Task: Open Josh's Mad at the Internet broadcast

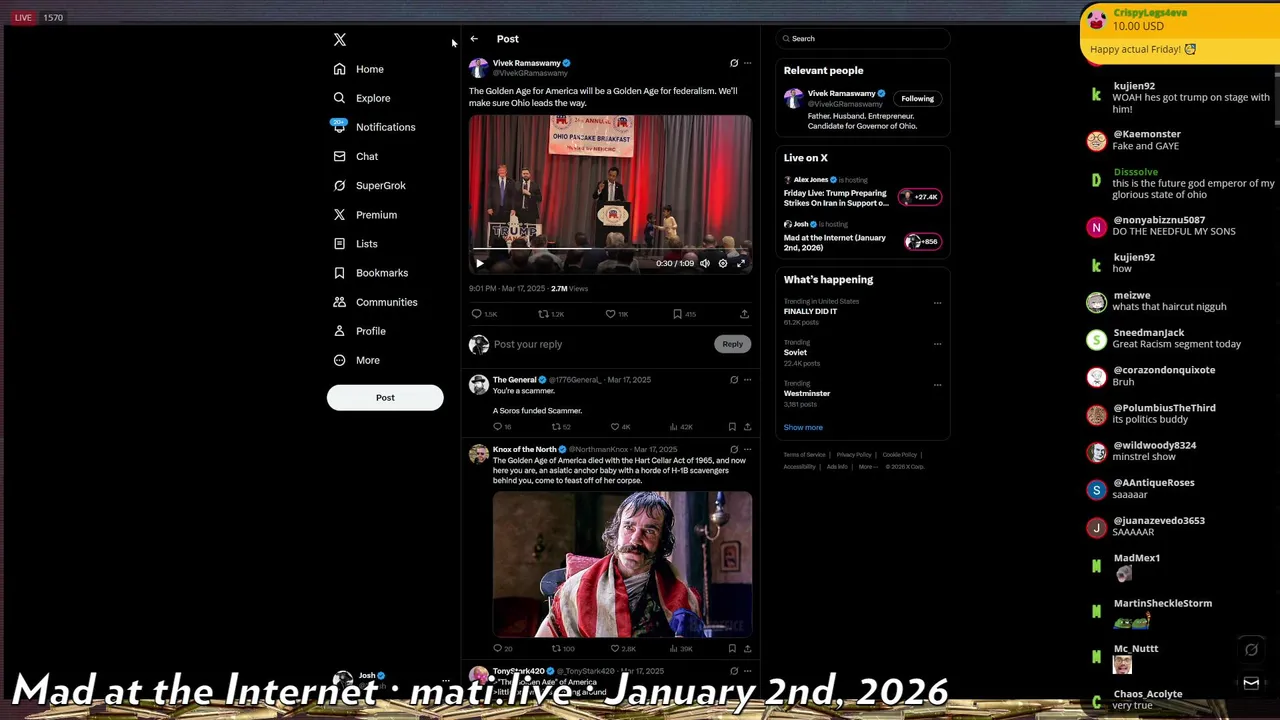Action: click(x=835, y=243)
